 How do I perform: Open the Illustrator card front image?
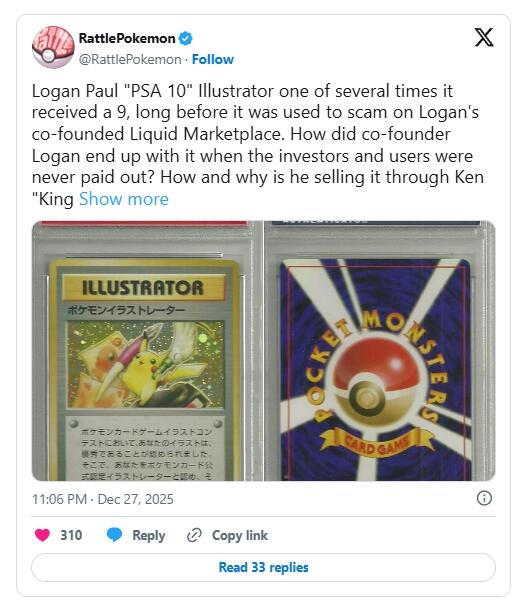(146, 351)
